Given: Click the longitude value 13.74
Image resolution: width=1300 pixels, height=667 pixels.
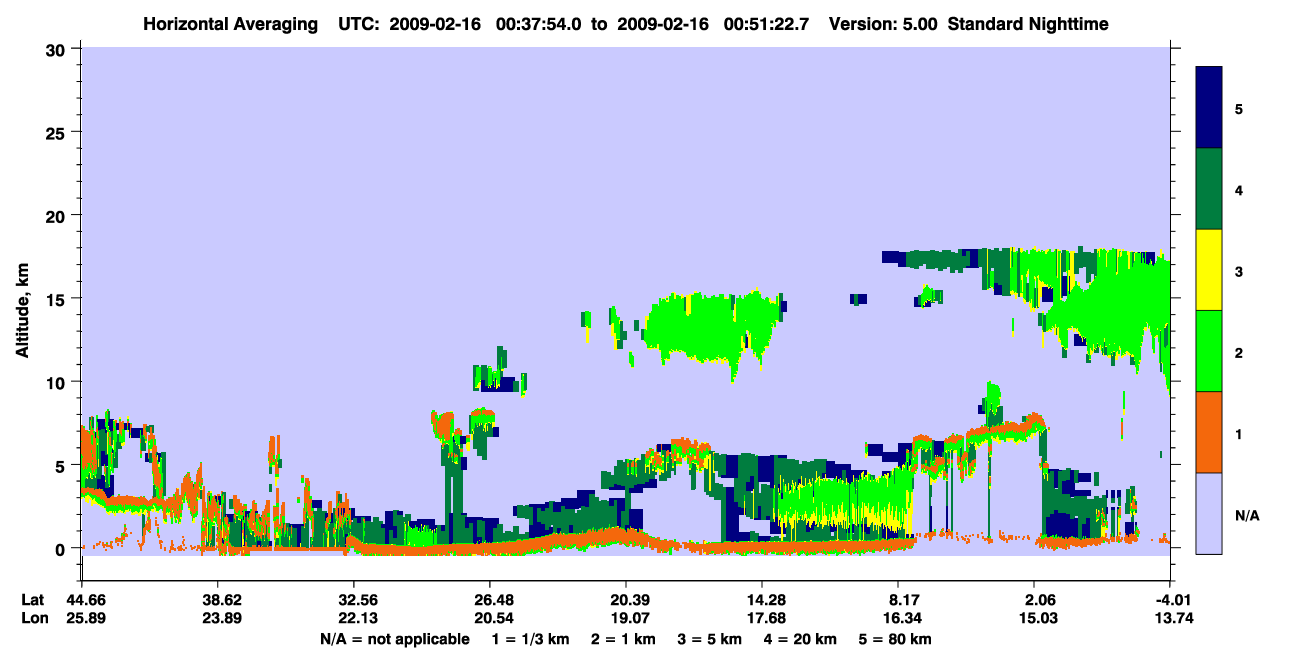Looking at the screenshot, I should pyautogui.click(x=1170, y=619).
